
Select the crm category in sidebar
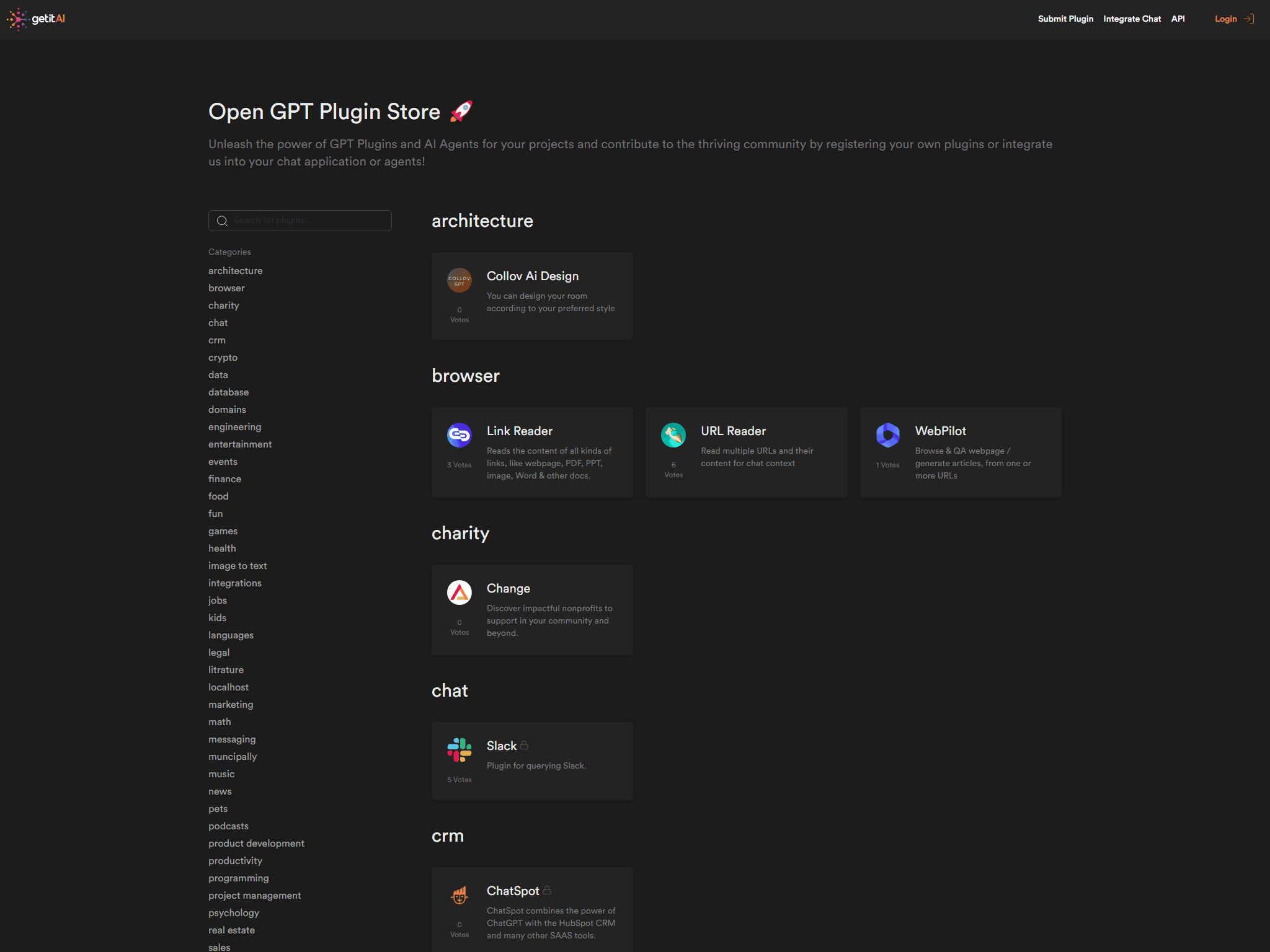point(217,340)
